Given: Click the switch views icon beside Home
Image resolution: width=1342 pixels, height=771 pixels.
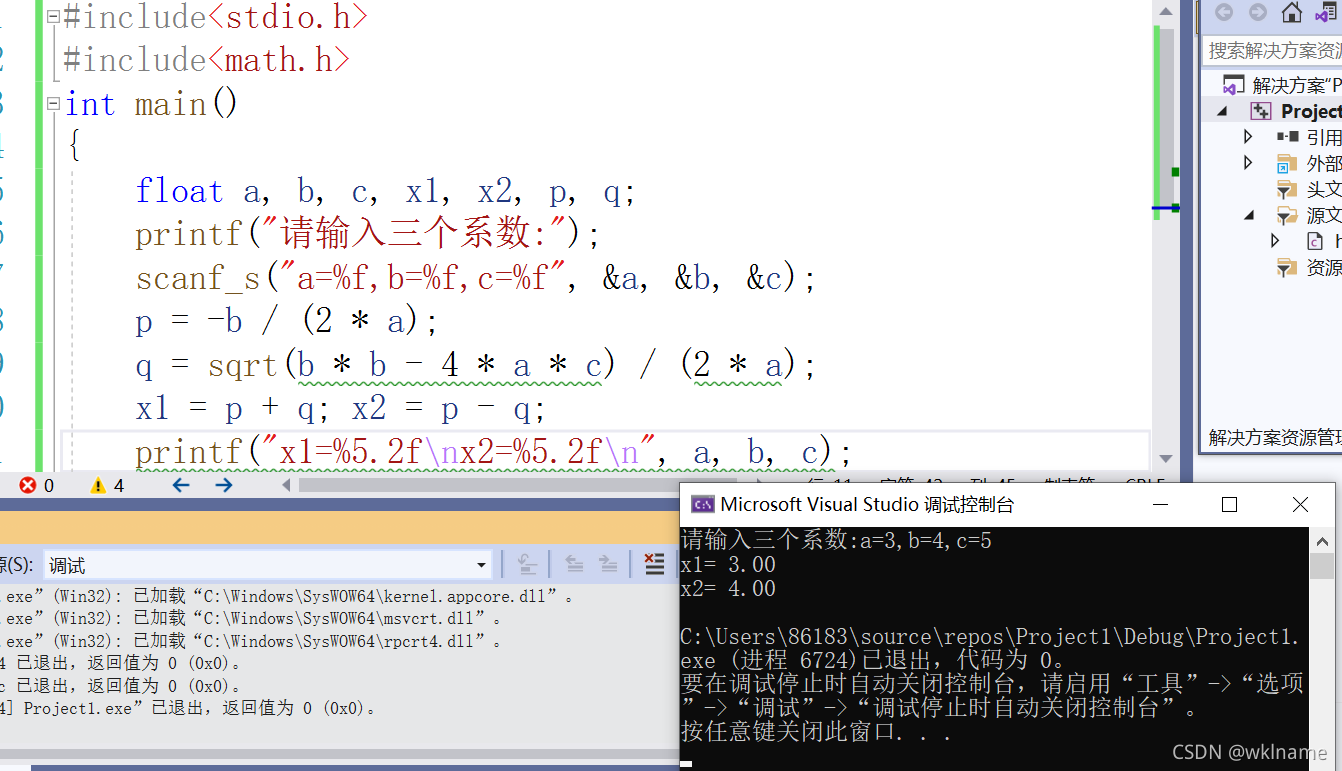Looking at the screenshot, I should [x=1328, y=13].
